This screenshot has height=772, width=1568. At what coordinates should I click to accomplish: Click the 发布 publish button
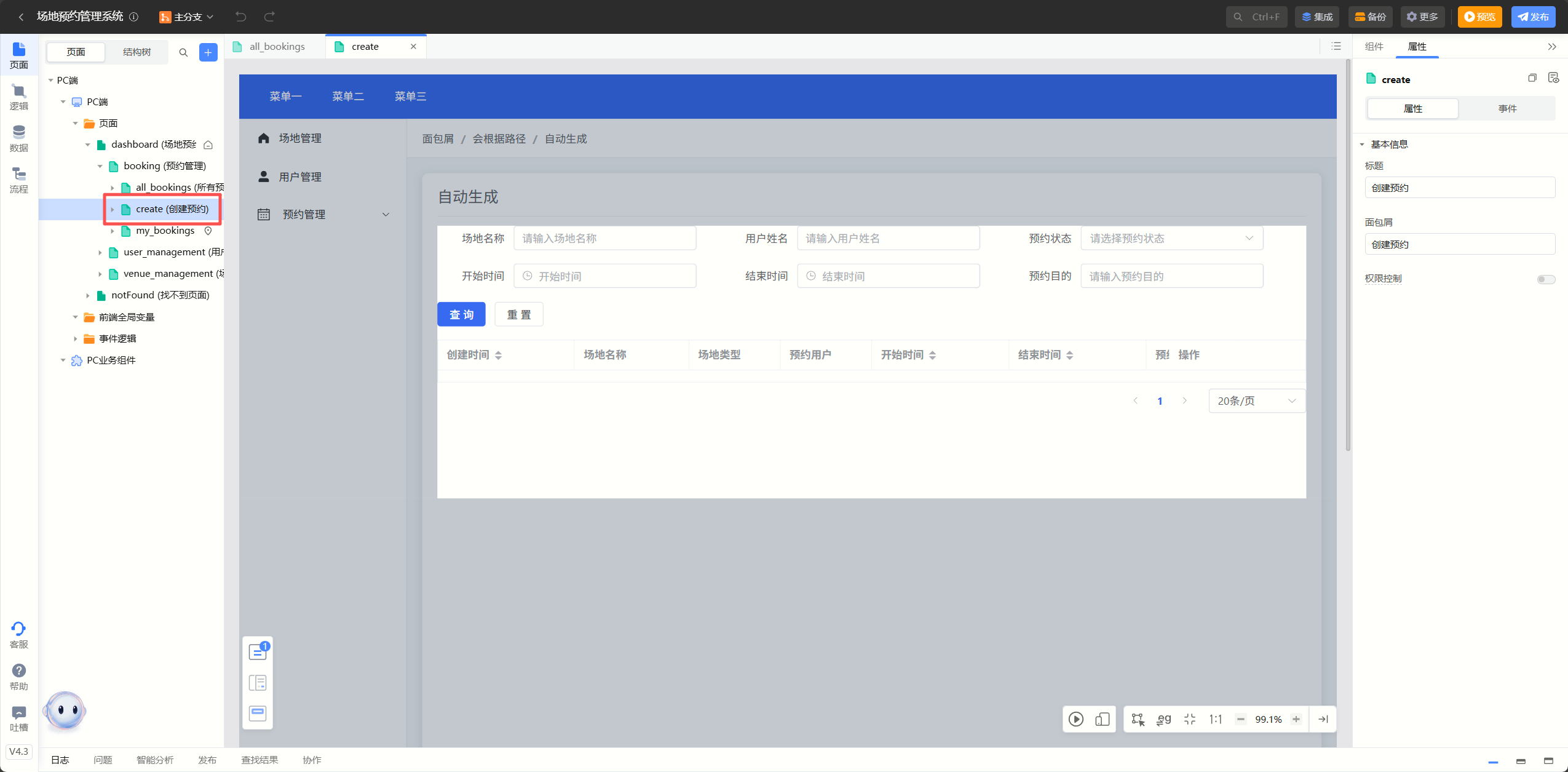coord(1533,17)
